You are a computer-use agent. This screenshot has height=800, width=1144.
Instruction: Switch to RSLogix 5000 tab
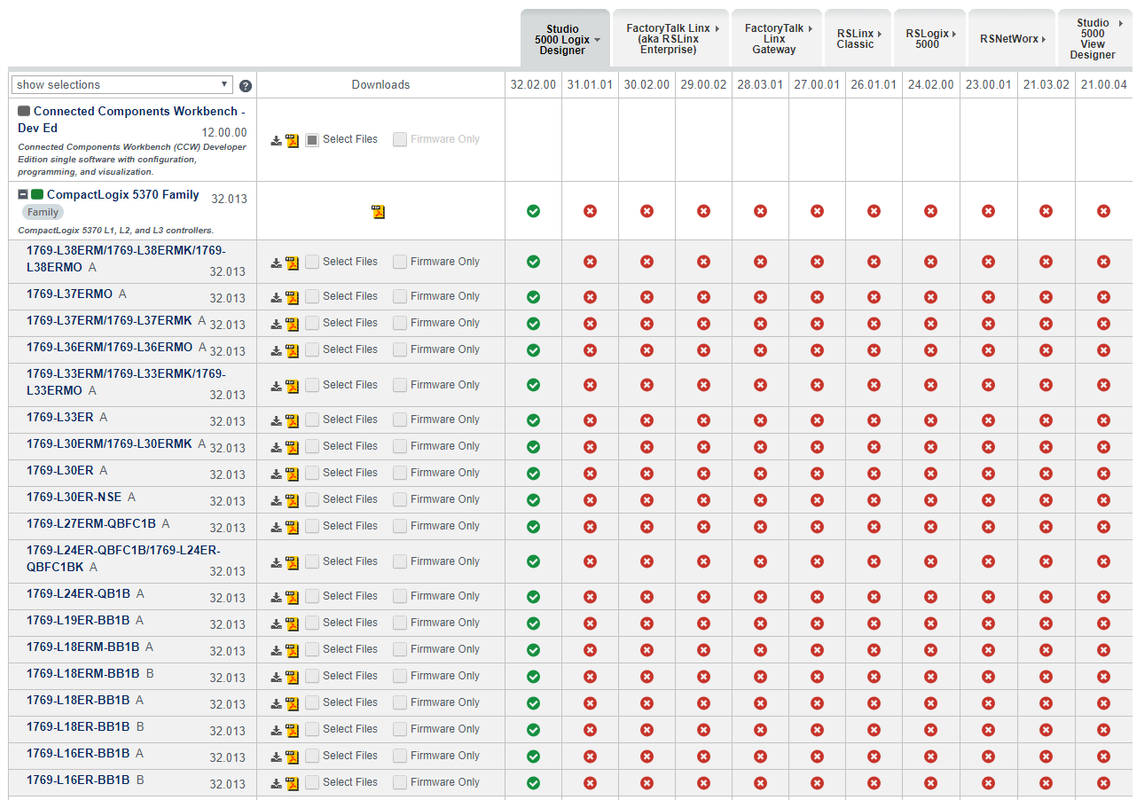930,39
